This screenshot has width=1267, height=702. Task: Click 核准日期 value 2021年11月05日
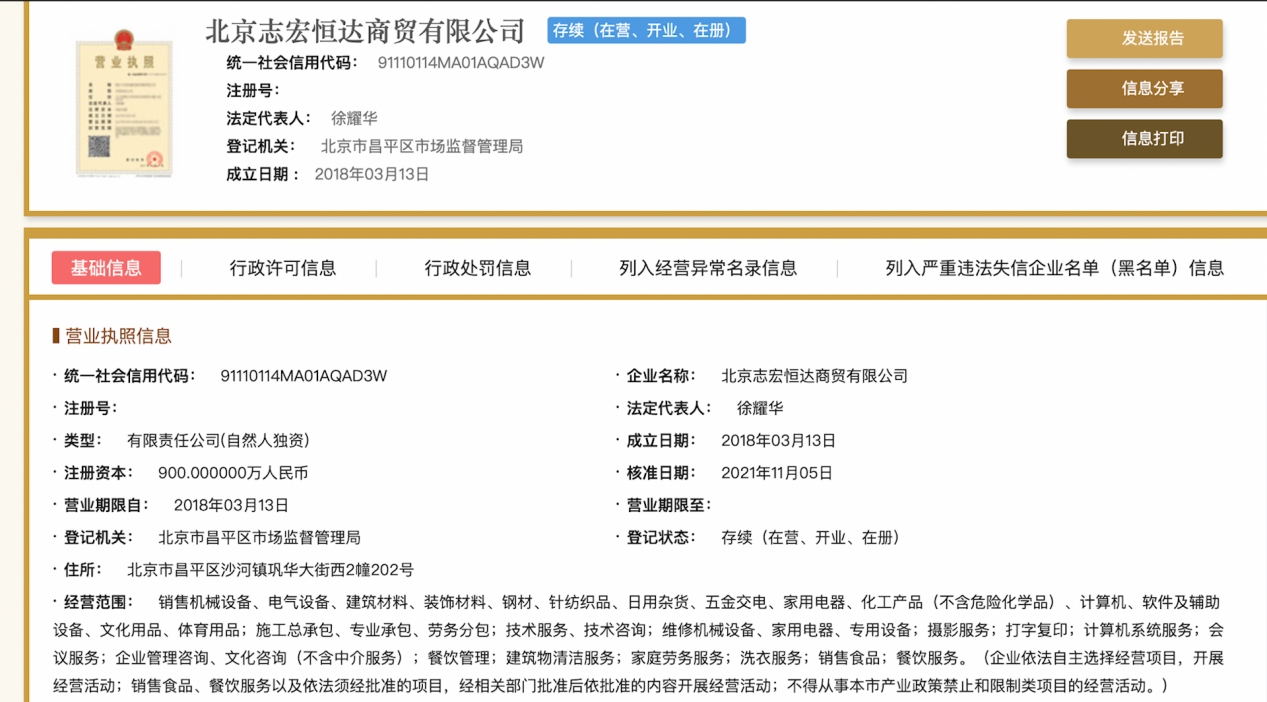pos(777,473)
